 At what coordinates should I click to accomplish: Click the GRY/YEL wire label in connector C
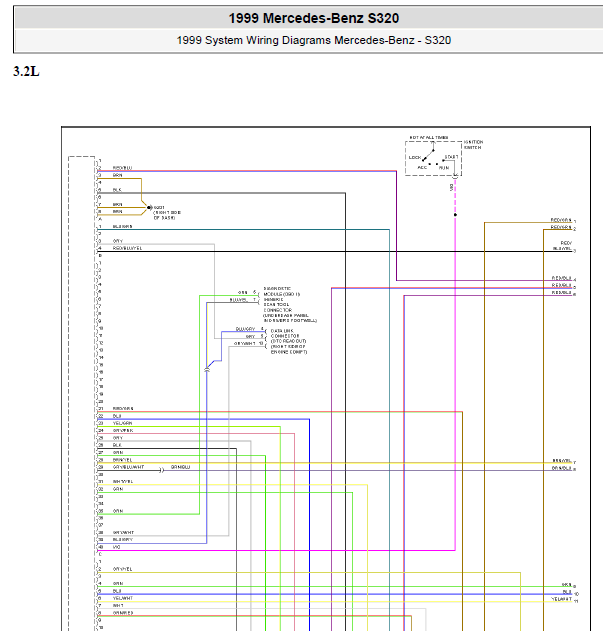point(122,569)
